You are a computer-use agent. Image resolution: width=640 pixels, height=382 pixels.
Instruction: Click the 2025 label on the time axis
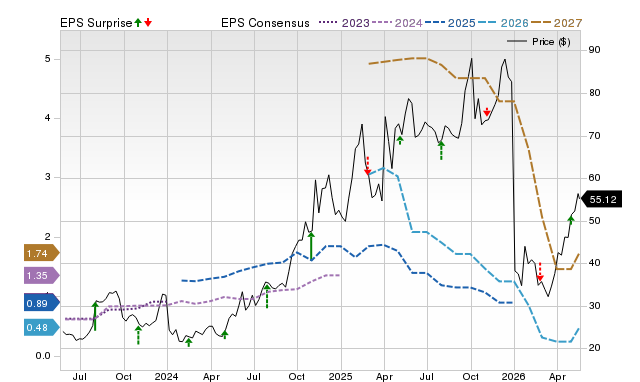[x=341, y=376]
